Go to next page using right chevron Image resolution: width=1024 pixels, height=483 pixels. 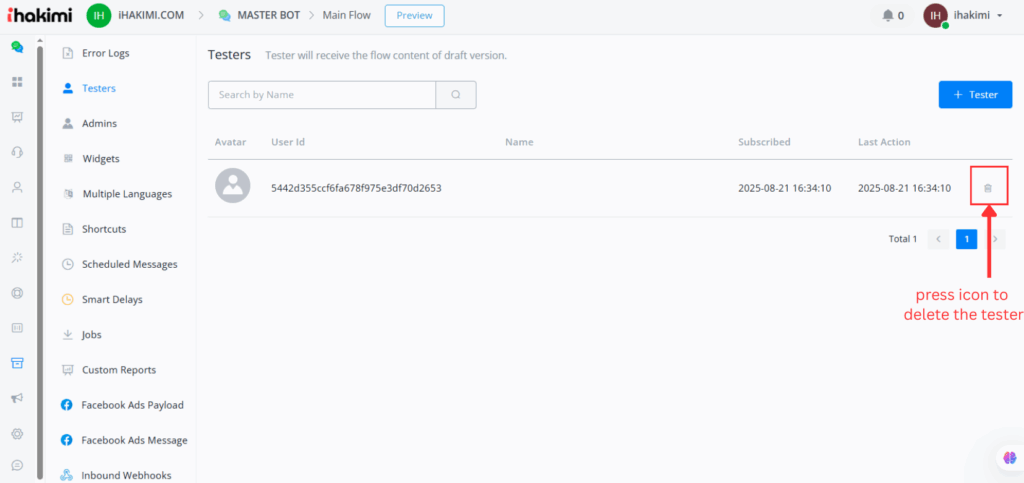(x=994, y=239)
